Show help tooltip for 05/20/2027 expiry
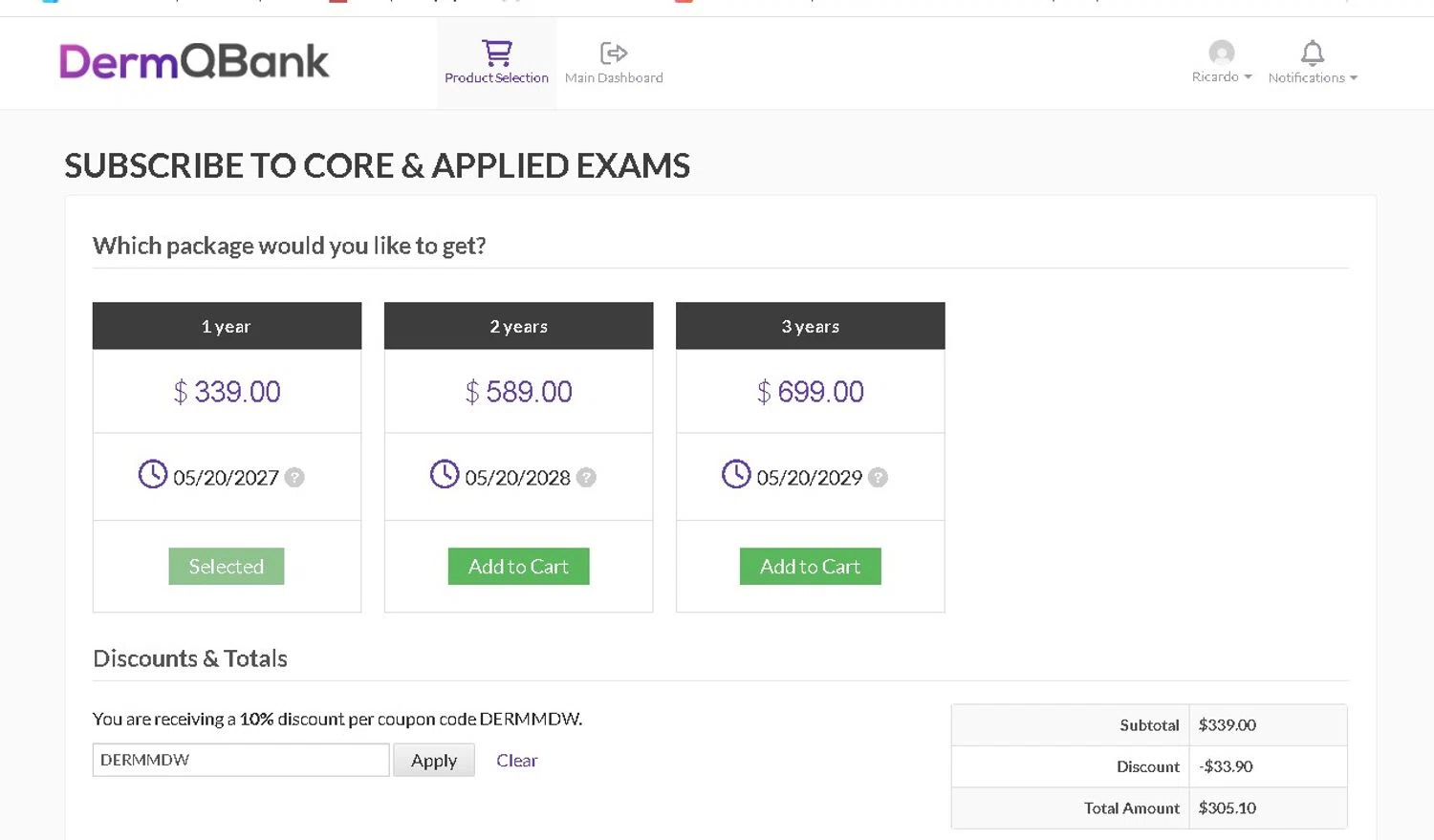This screenshot has height=840, width=1434. [294, 477]
